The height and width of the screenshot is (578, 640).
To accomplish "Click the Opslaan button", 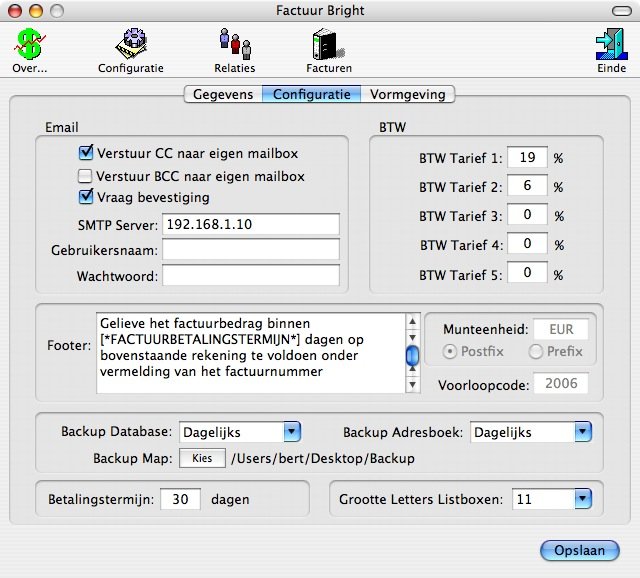I will (x=580, y=550).
